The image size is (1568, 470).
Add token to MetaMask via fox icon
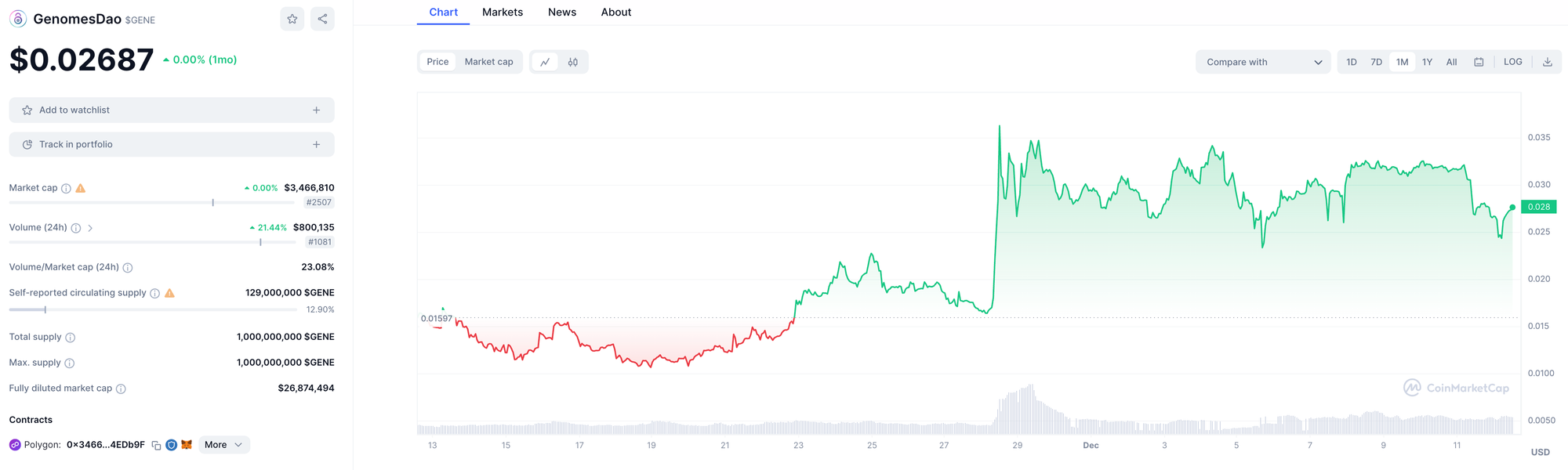tap(187, 445)
